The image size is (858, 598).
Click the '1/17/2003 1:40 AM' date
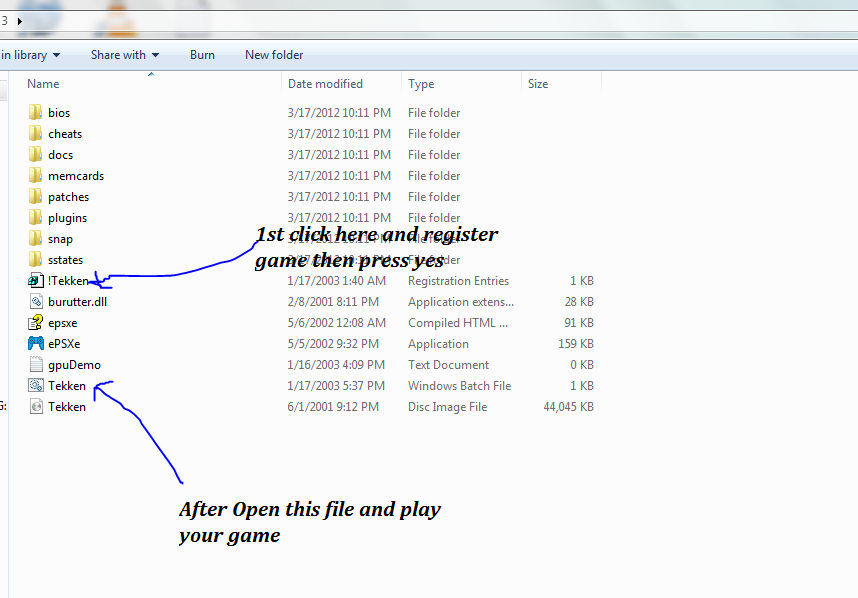pos(337,281)
